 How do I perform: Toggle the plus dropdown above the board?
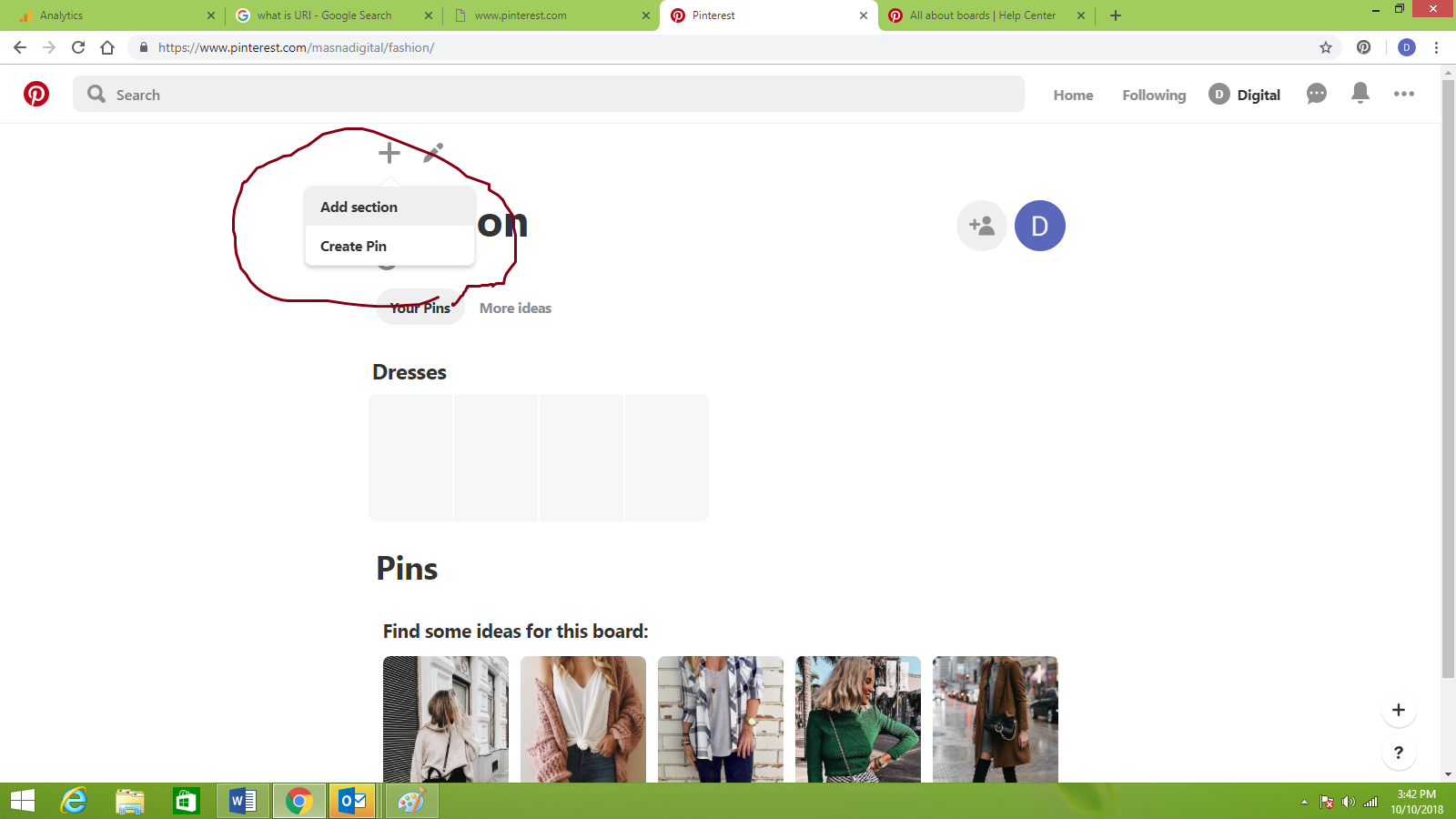[x=389, y=153]
